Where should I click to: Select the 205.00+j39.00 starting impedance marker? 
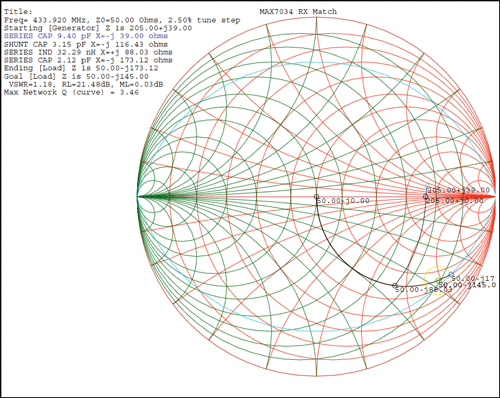click(x=427, y=187)
